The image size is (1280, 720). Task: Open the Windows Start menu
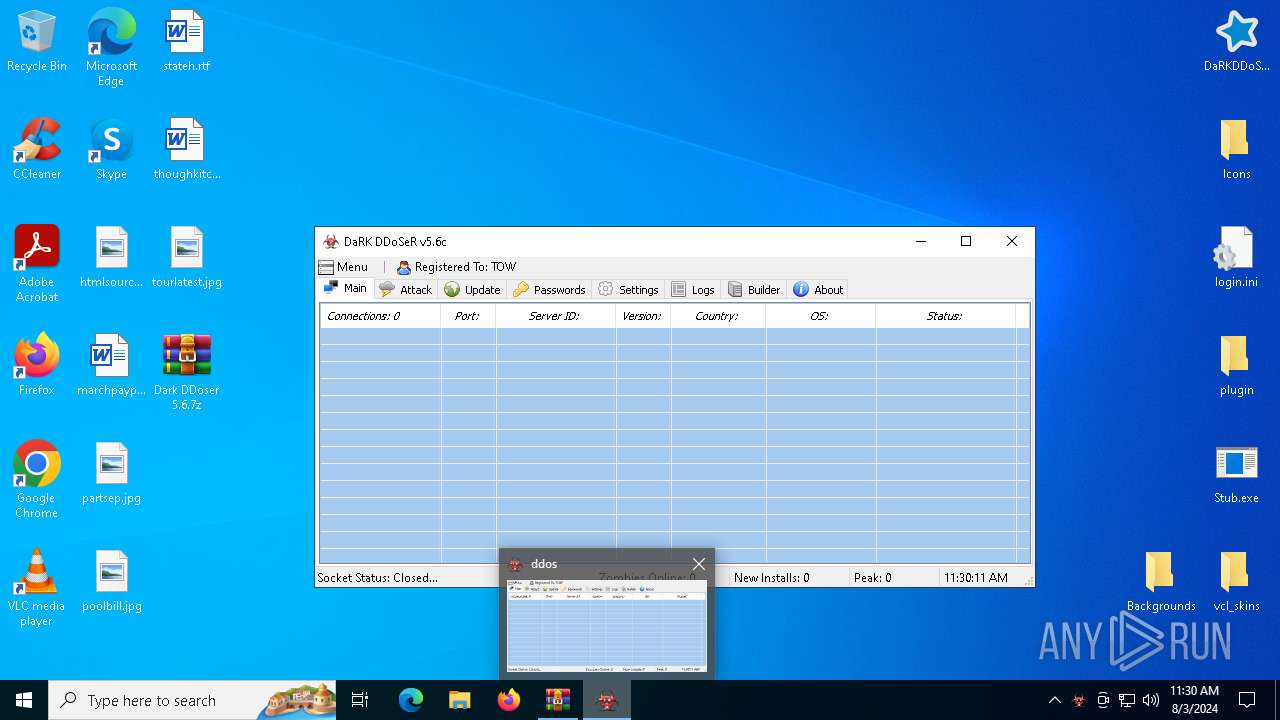[x=24, y=700]
